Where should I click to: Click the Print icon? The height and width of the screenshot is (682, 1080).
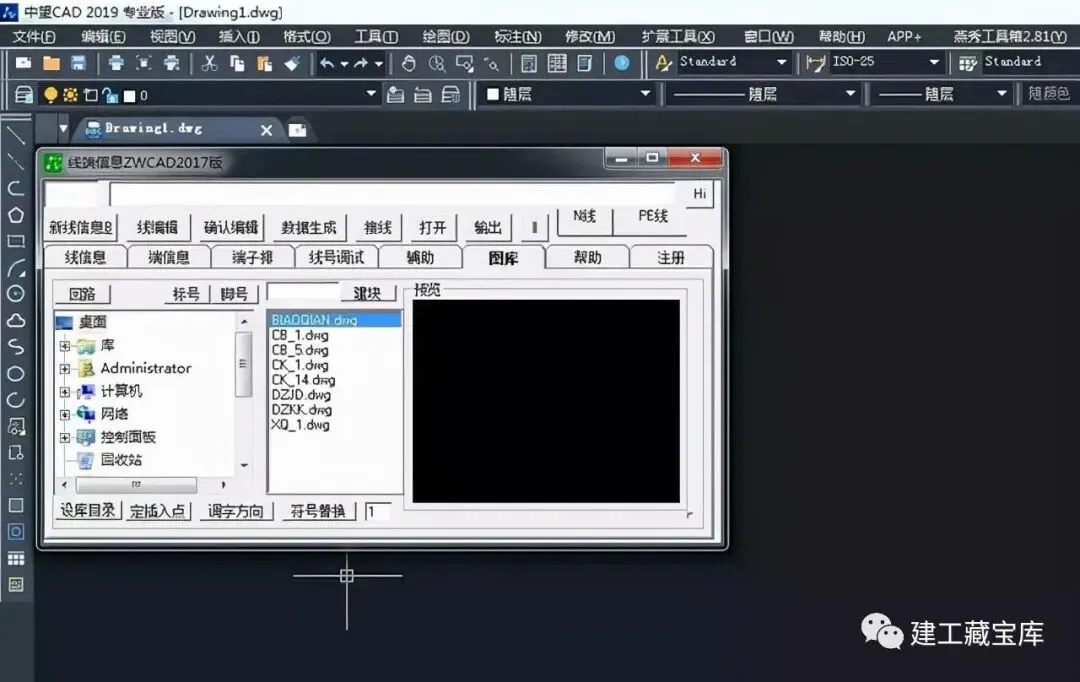(x=116, y=63)
